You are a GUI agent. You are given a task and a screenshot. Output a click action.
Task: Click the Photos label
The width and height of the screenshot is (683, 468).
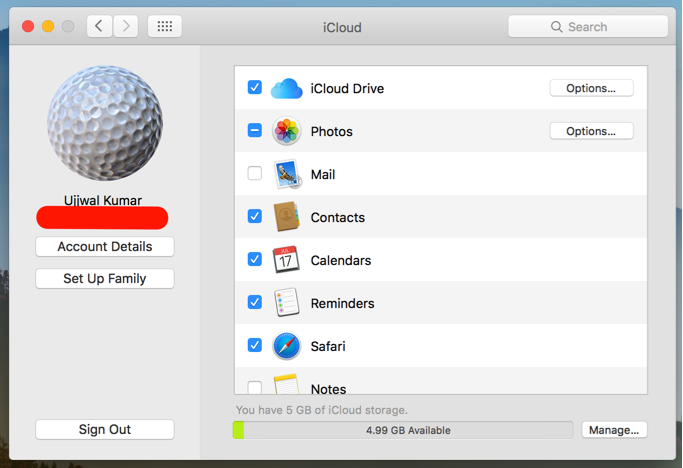click(x=331, y=131)
